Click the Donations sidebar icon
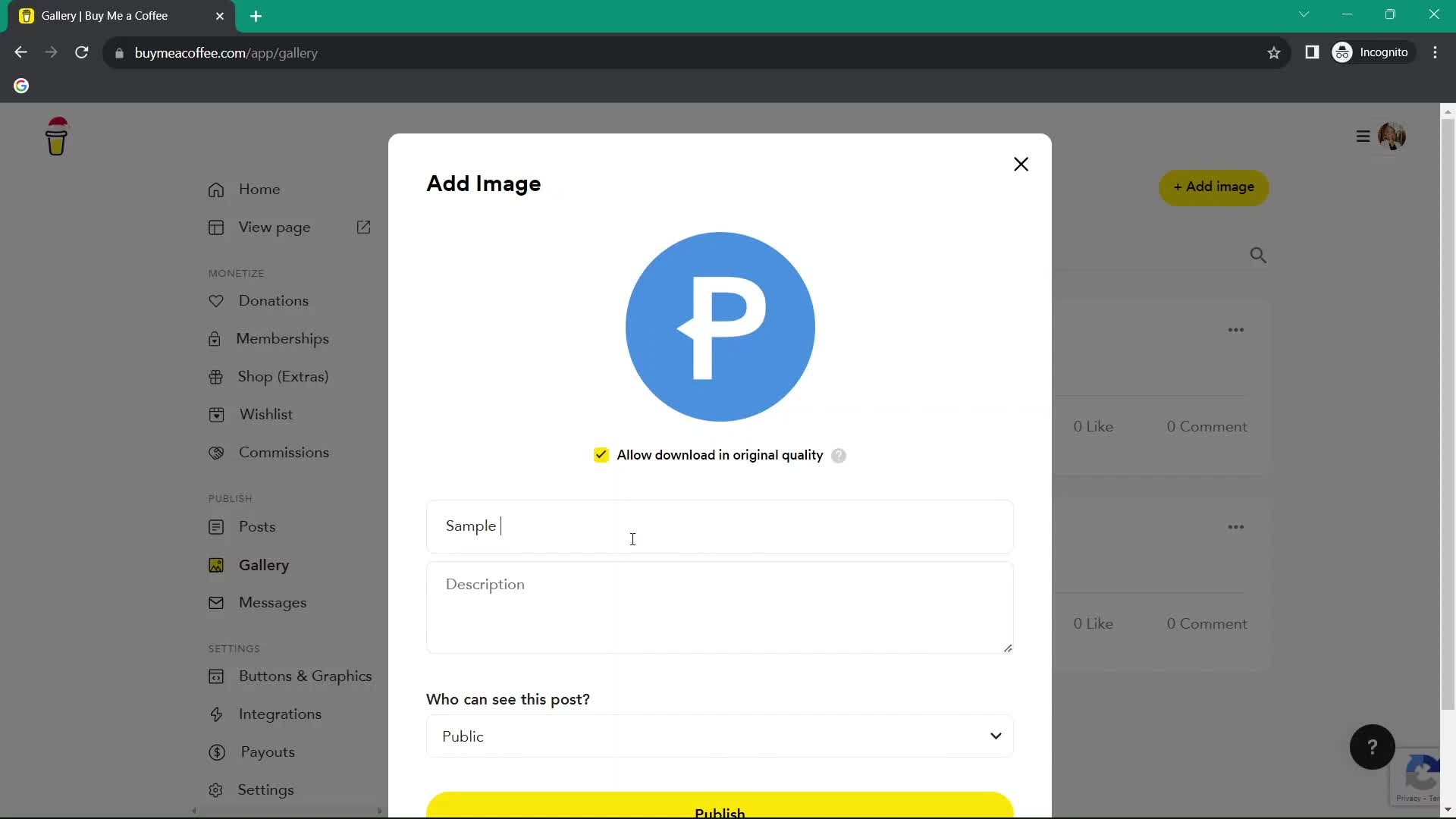 tap(216, 300)
